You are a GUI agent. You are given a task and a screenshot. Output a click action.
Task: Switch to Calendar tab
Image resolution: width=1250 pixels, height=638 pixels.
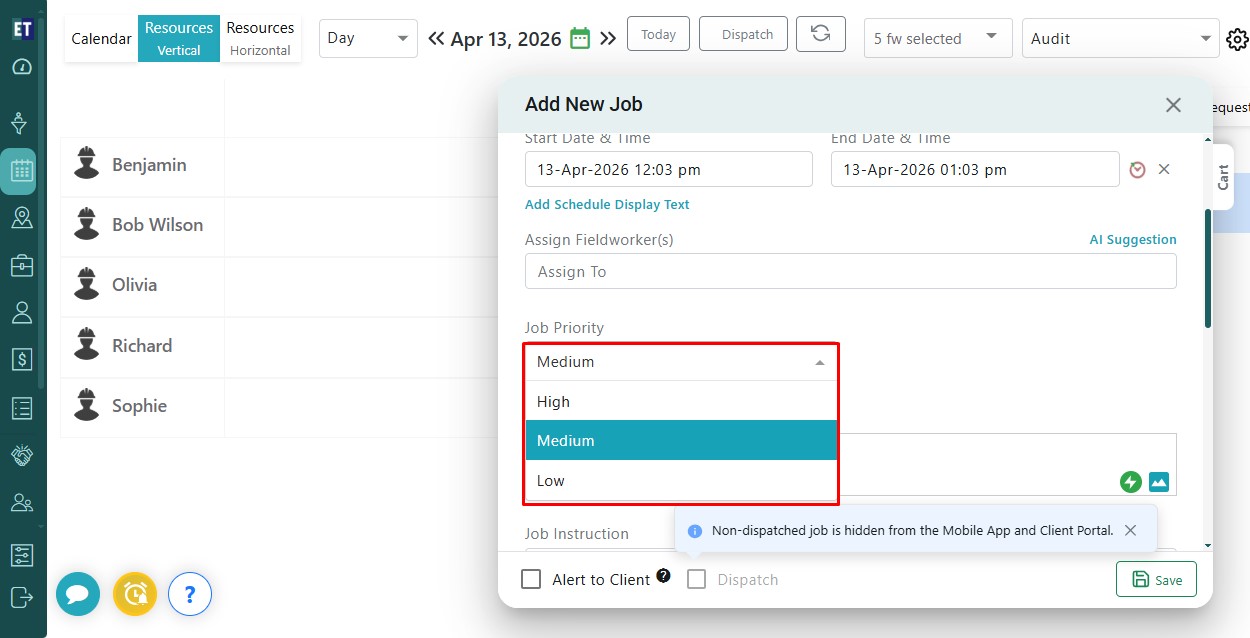tap(101, 39)
